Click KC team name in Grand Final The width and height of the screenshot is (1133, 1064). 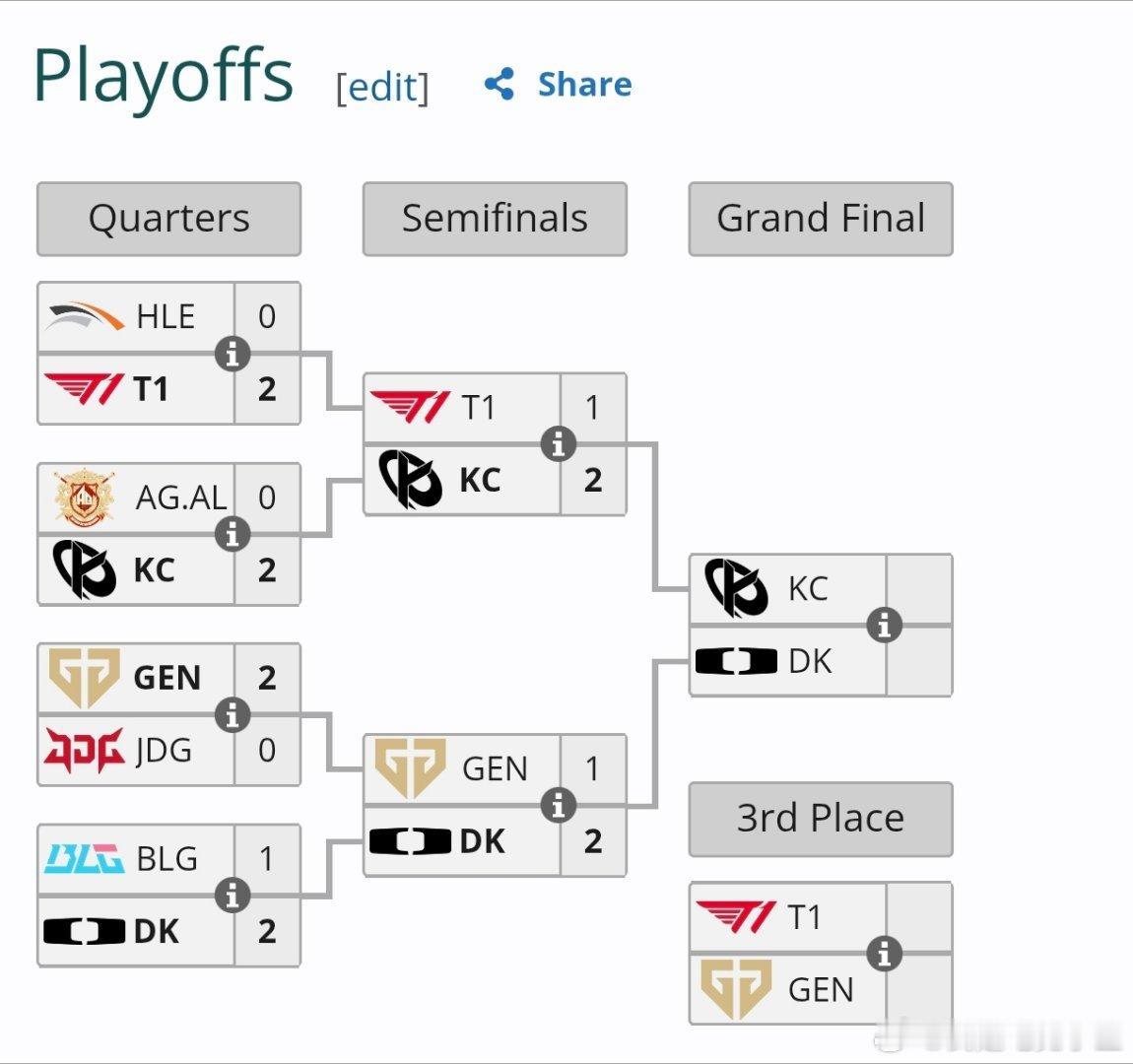(808, 589)
